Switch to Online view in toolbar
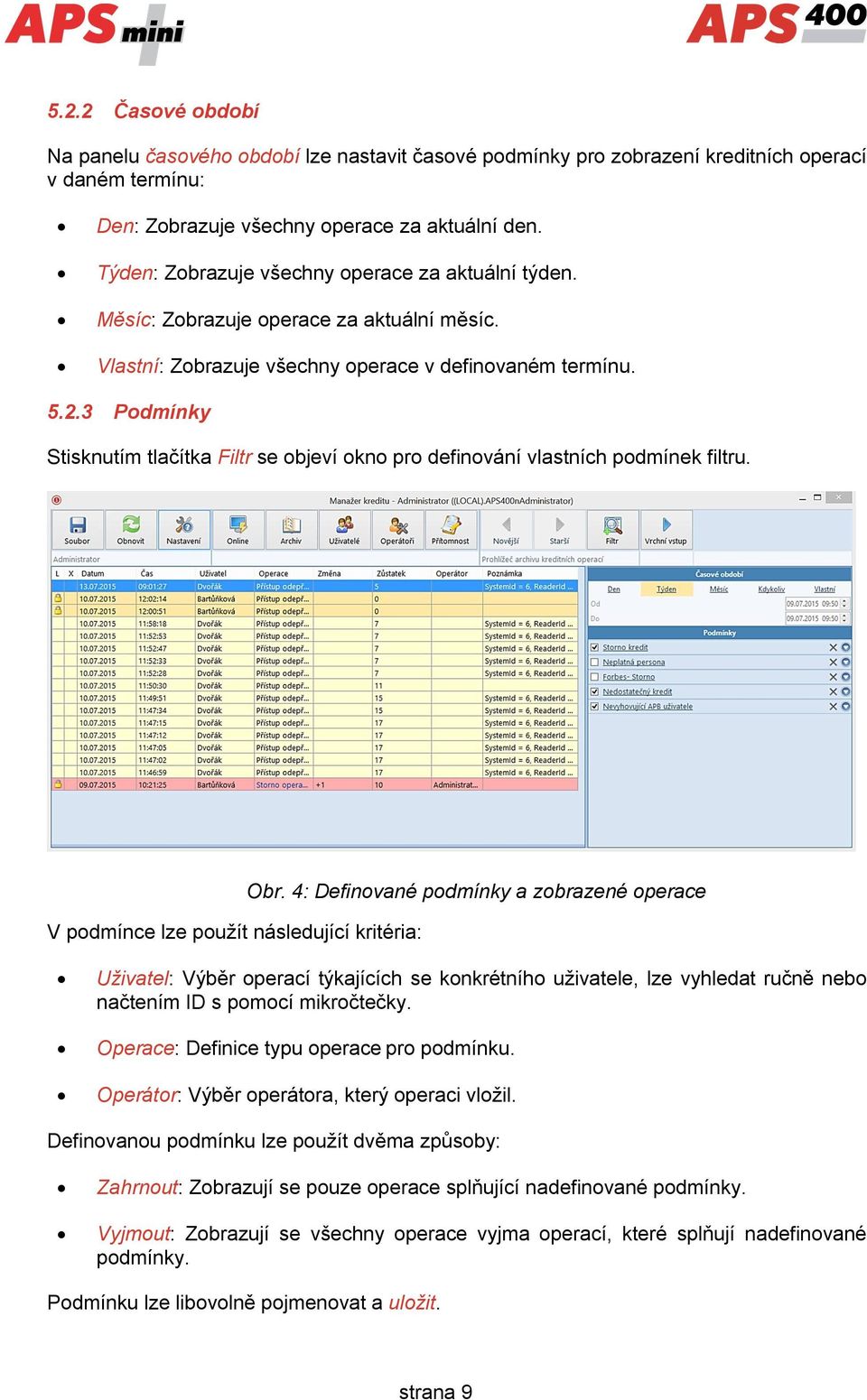 pos(238,530)
